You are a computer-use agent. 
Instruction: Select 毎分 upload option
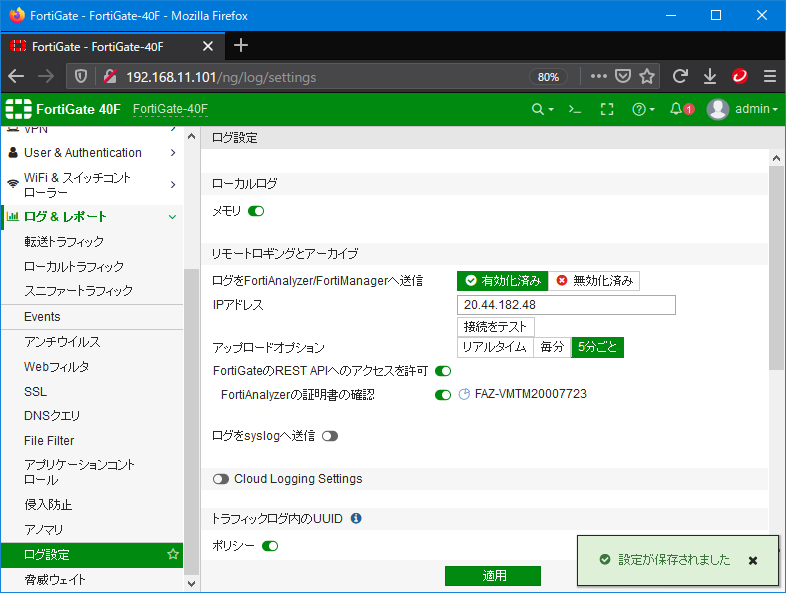[552, 347]
